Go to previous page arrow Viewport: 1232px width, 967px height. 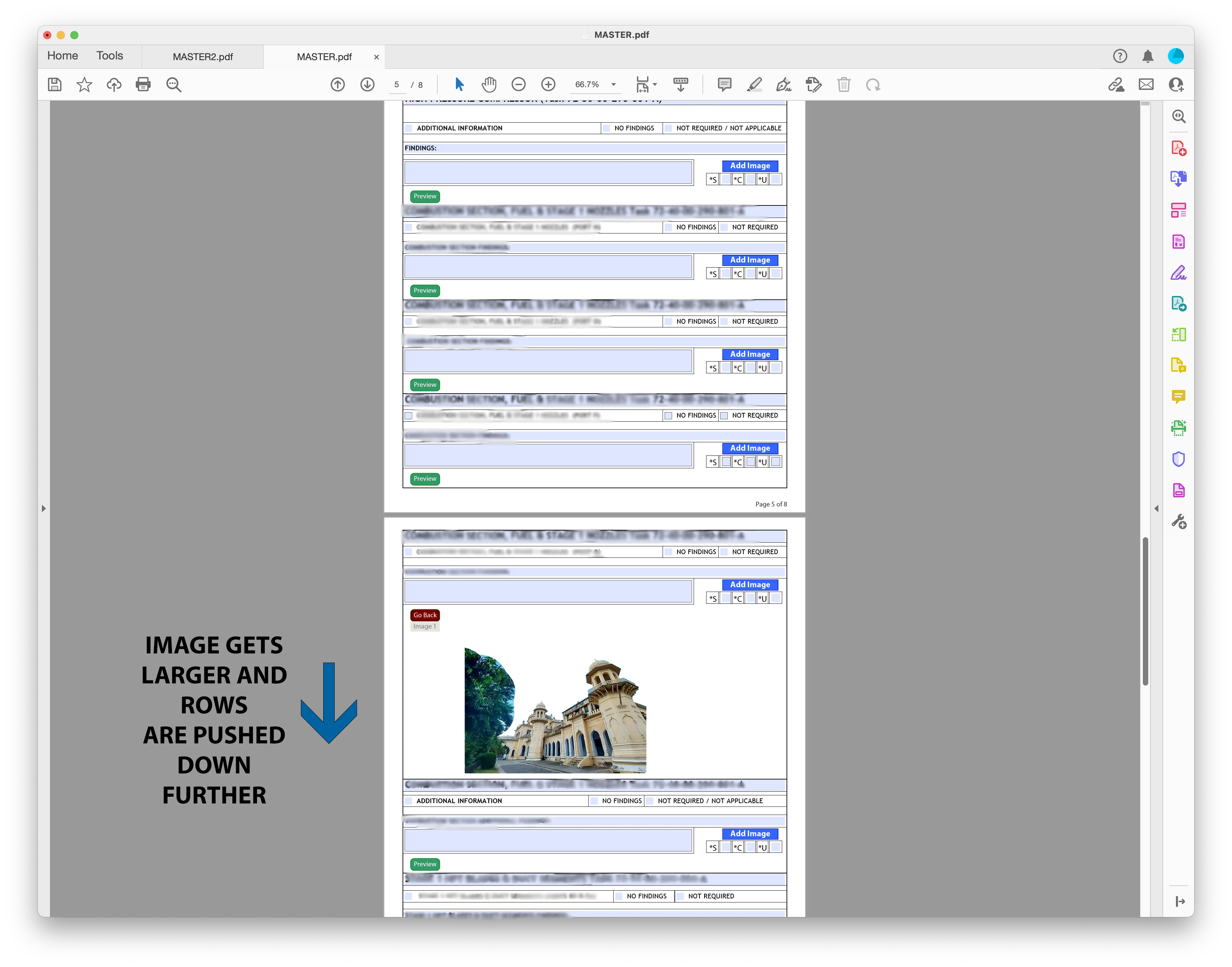coord(337,85)
